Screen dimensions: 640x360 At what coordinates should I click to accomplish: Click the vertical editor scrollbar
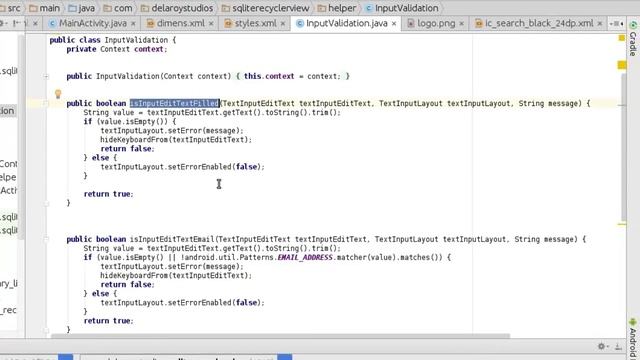click(x=623, y=147)
